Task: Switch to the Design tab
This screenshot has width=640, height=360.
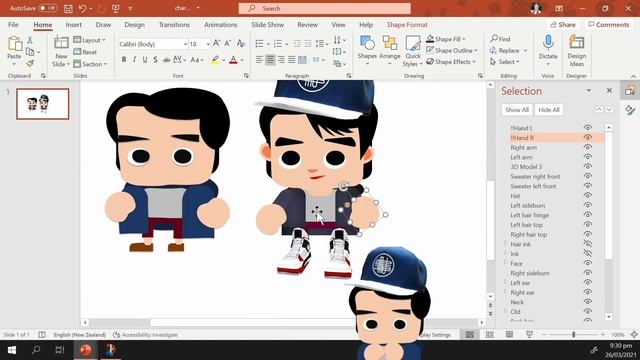Action: point(134,24)
